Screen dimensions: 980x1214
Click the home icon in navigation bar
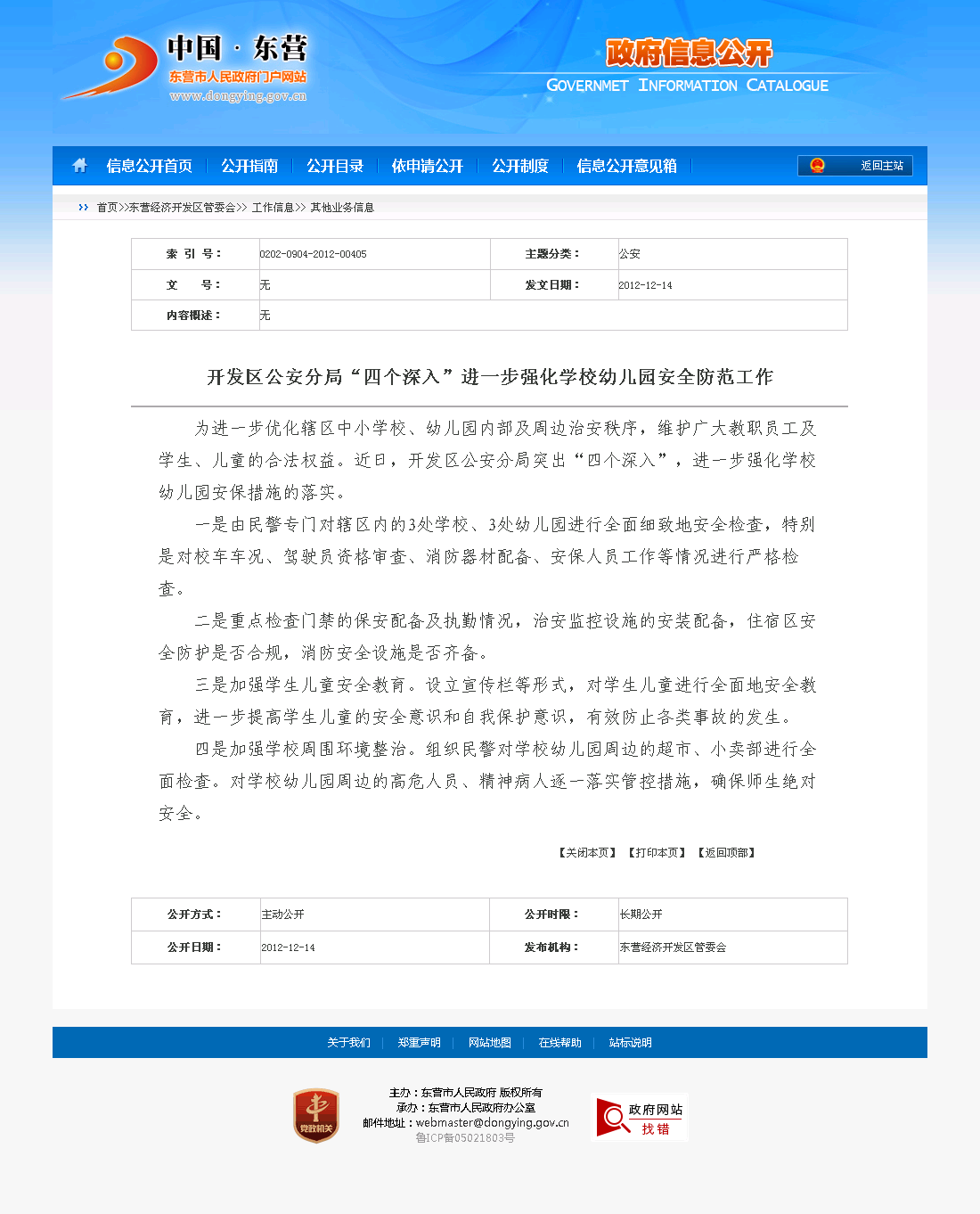click(79, 165)
